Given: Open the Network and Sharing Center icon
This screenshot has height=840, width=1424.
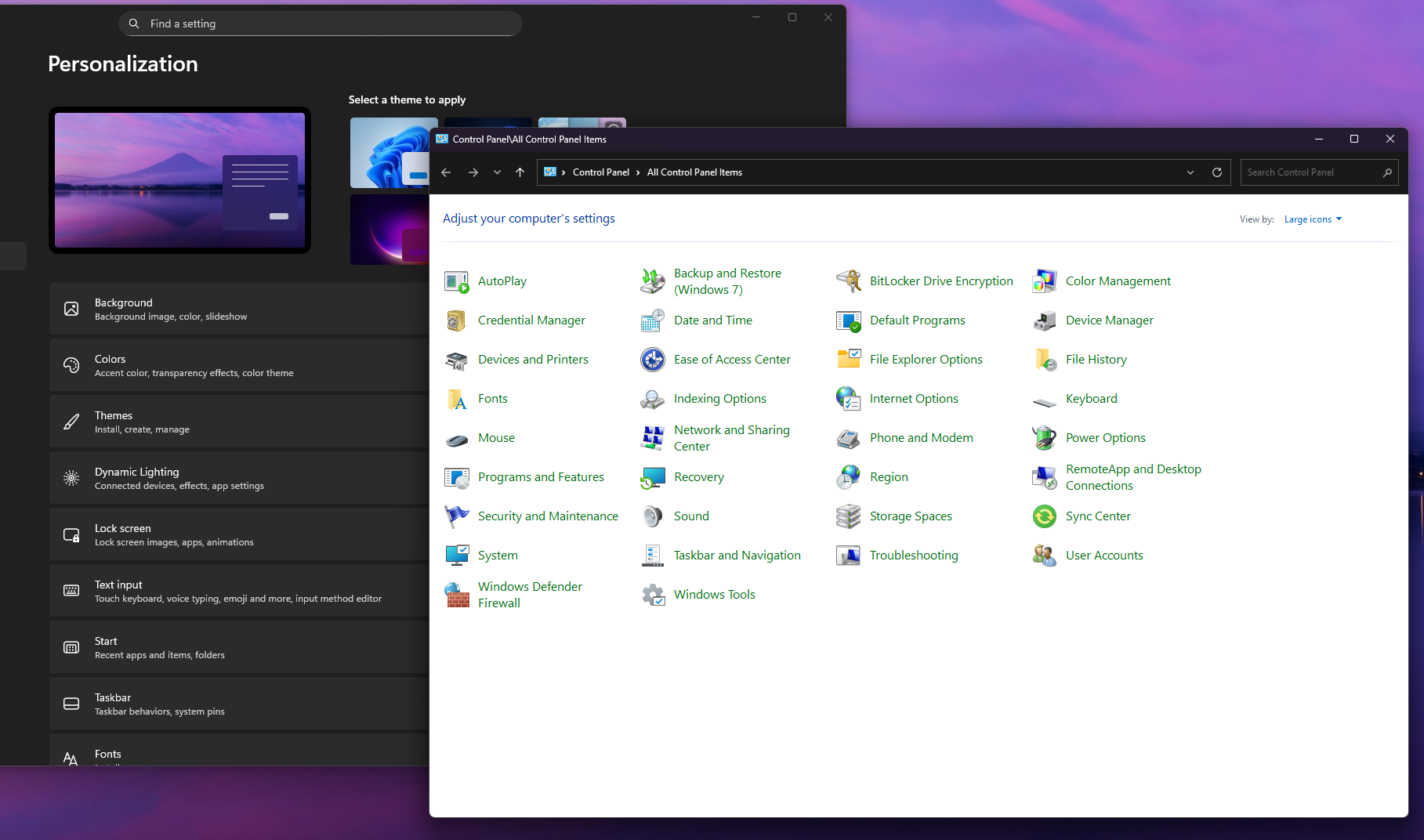Looking at the screenshot, I should 652,438.
